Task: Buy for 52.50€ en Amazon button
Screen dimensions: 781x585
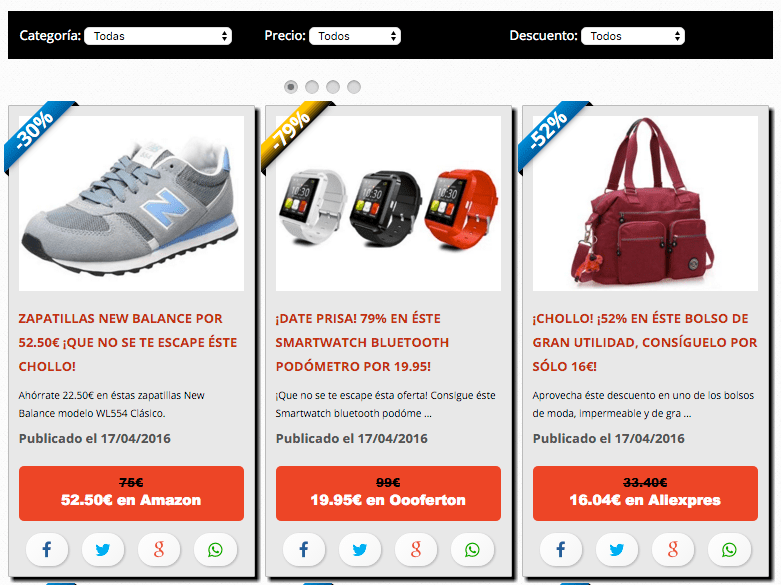Action: [131, 493]
